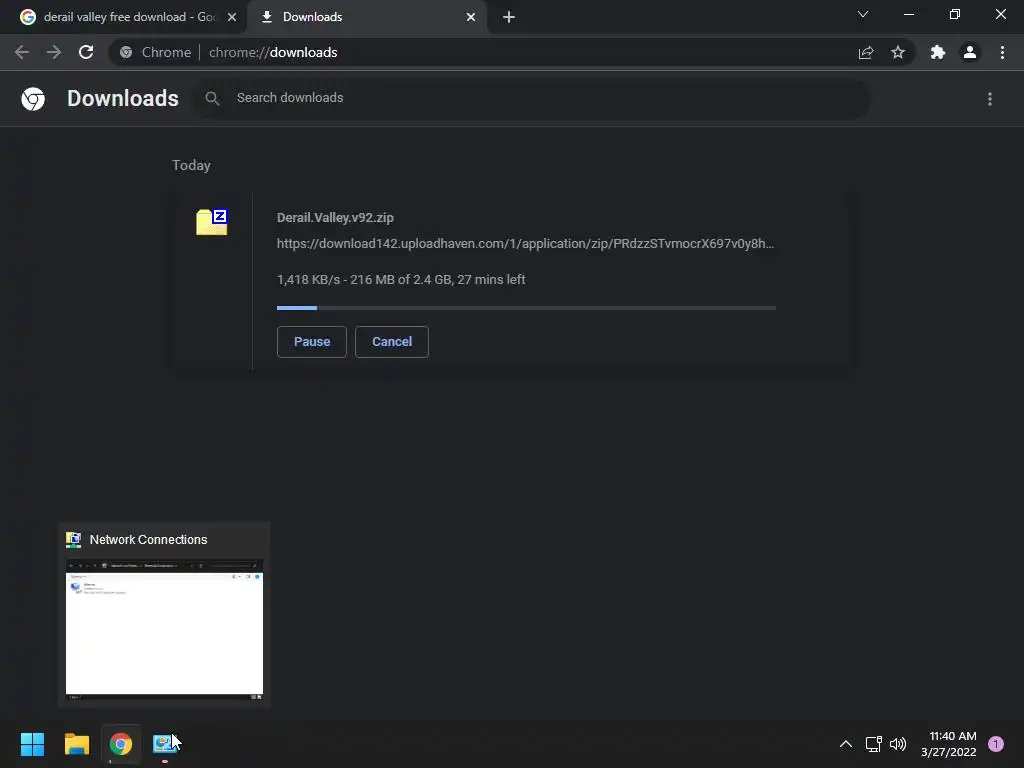Open the uploadhaven download source link

(525, 244)
